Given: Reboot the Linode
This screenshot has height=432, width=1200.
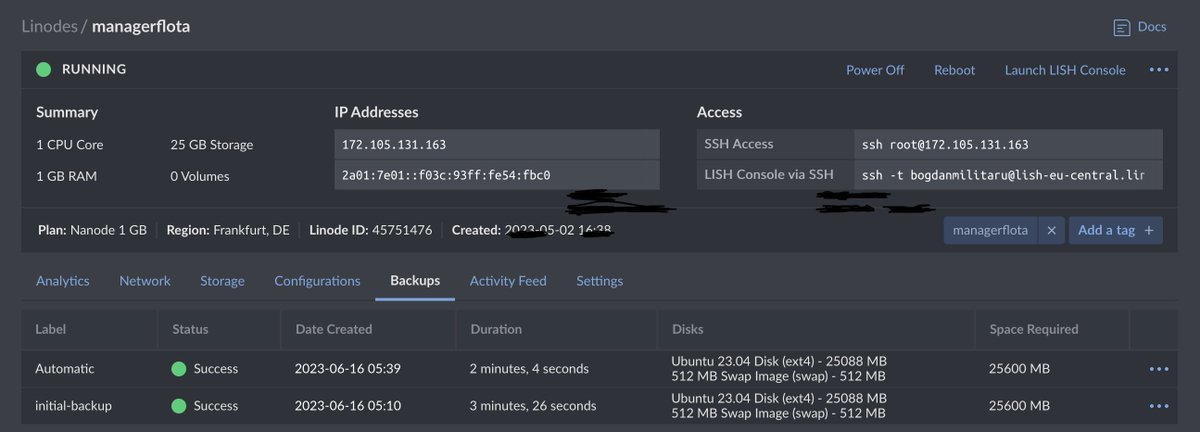Looking at the screenshot, I should tap(954, 70).
